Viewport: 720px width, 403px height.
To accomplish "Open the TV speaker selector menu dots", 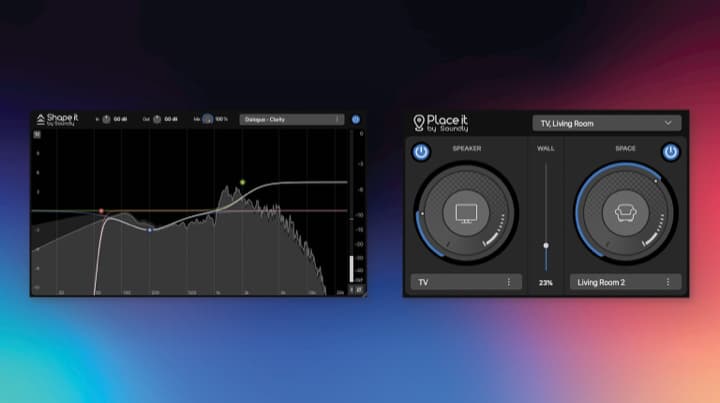I will tap(509, 282).
